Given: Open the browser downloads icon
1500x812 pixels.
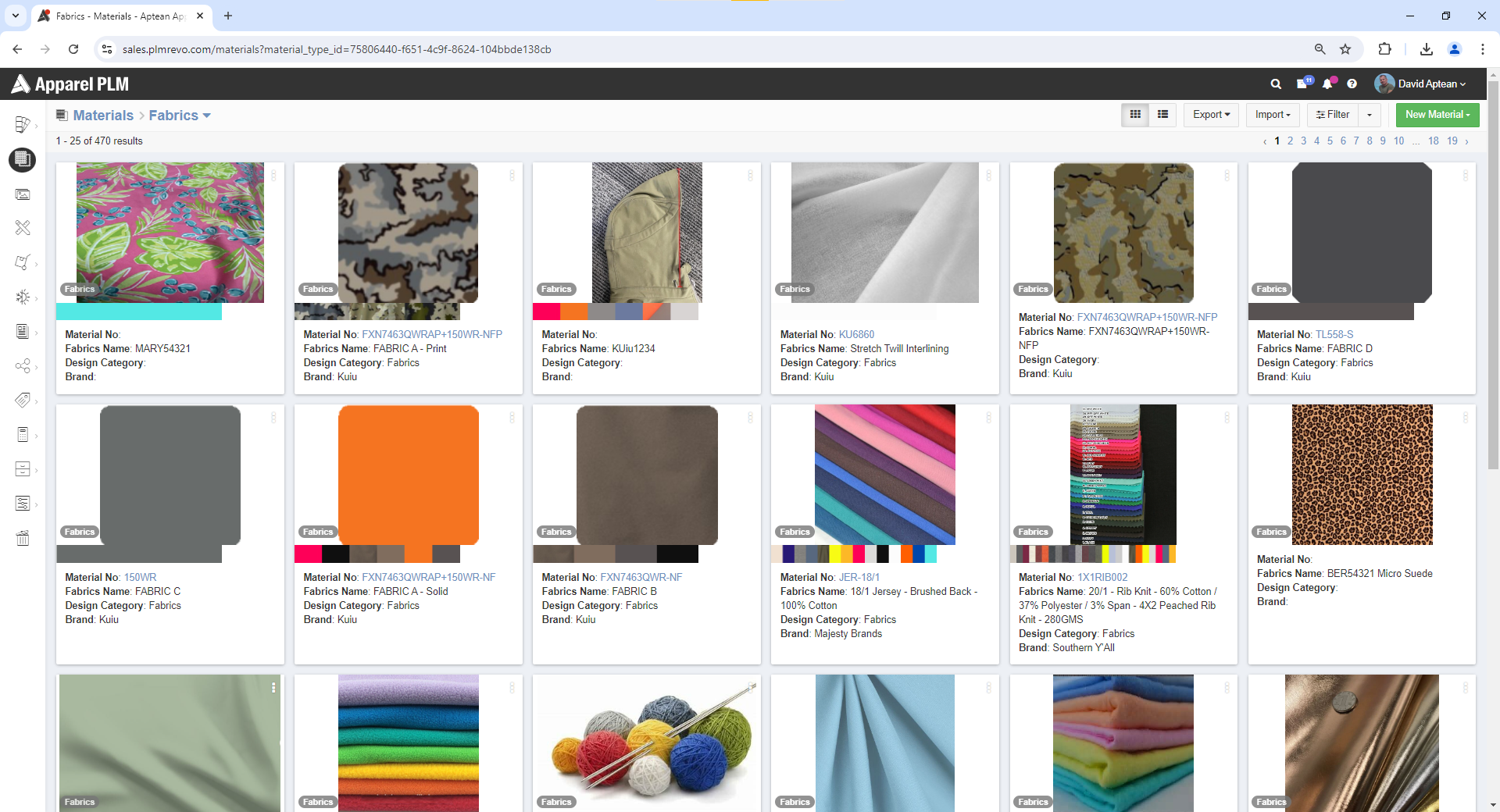Looking at the screenshot, I should (x=1427, y=49).
